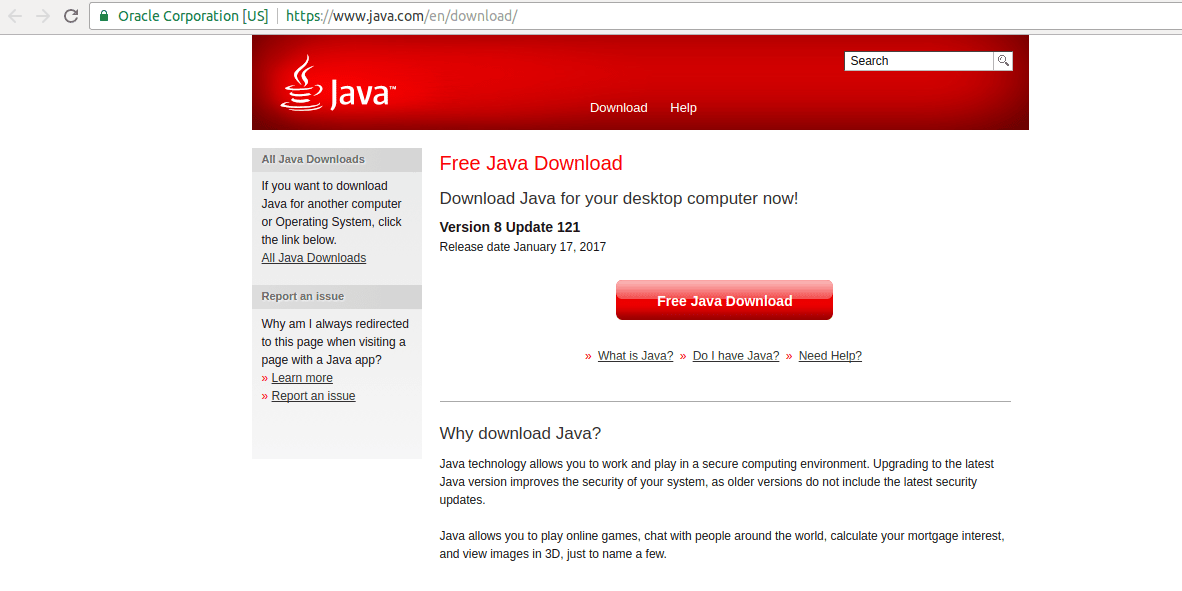Open the All Java Downloads link

314,258
